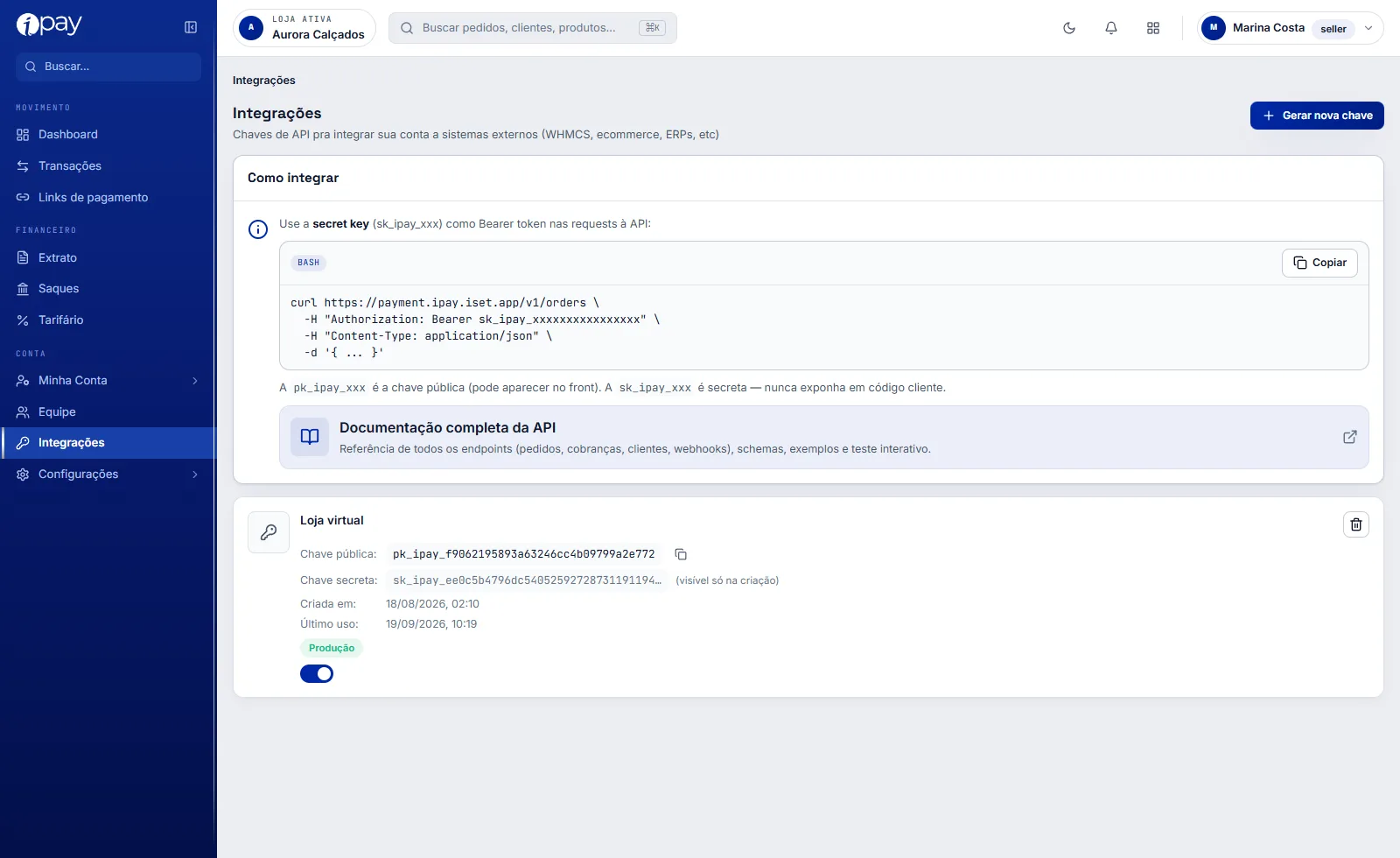The width and height of the screenshot is (1400, 858).
Task: Click the ⌘K shortcut badge
Action: point(652,28)
